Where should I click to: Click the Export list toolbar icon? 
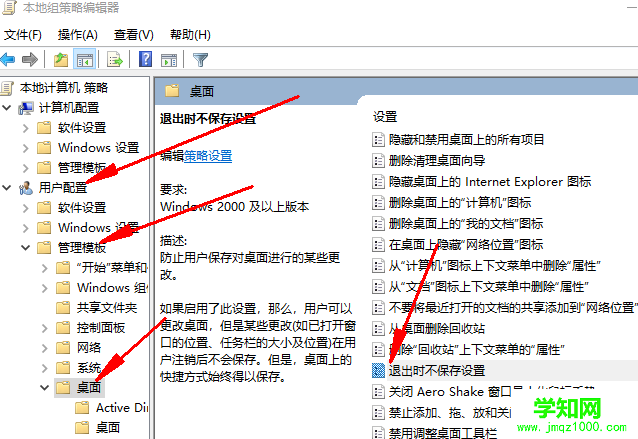click(114, 60)
